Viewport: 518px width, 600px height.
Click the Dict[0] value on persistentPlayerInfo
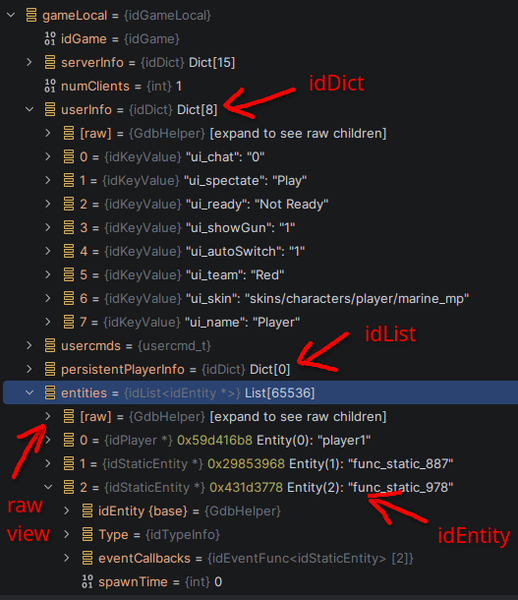click(270, 369)
